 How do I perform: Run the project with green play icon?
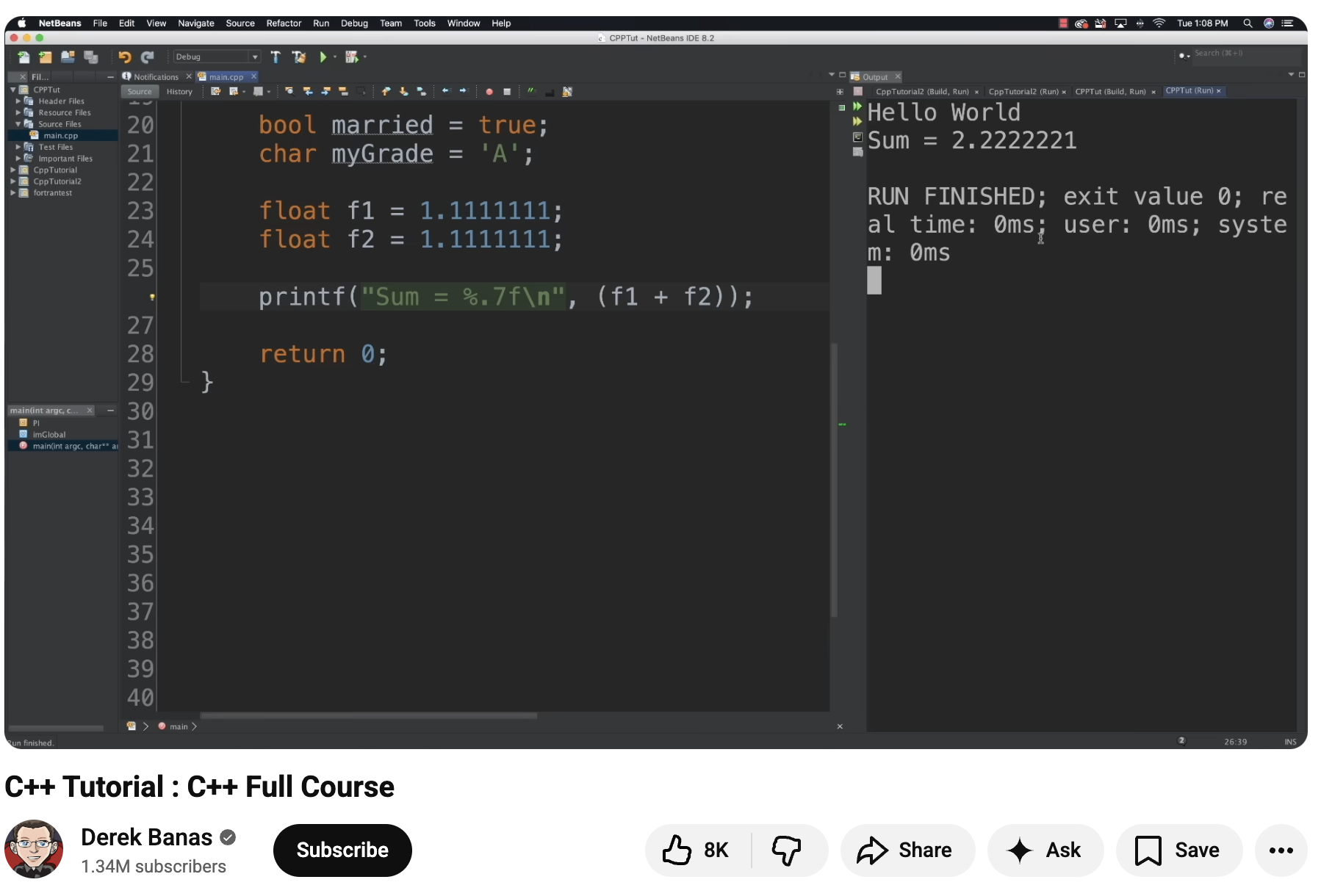point(323,57)
